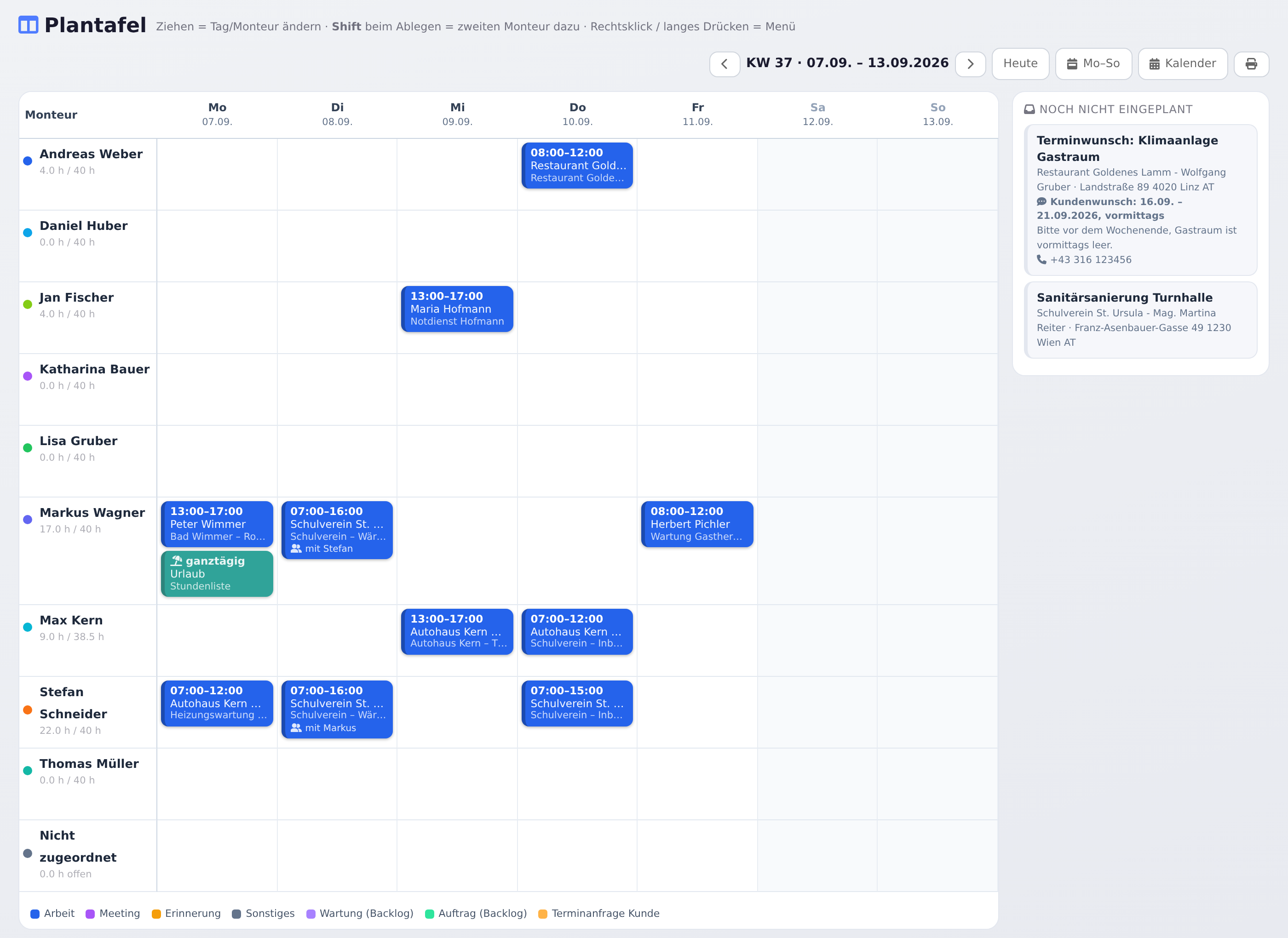
Task: Click Stefan Schneider's orange color dot
Action: point(27,710)
